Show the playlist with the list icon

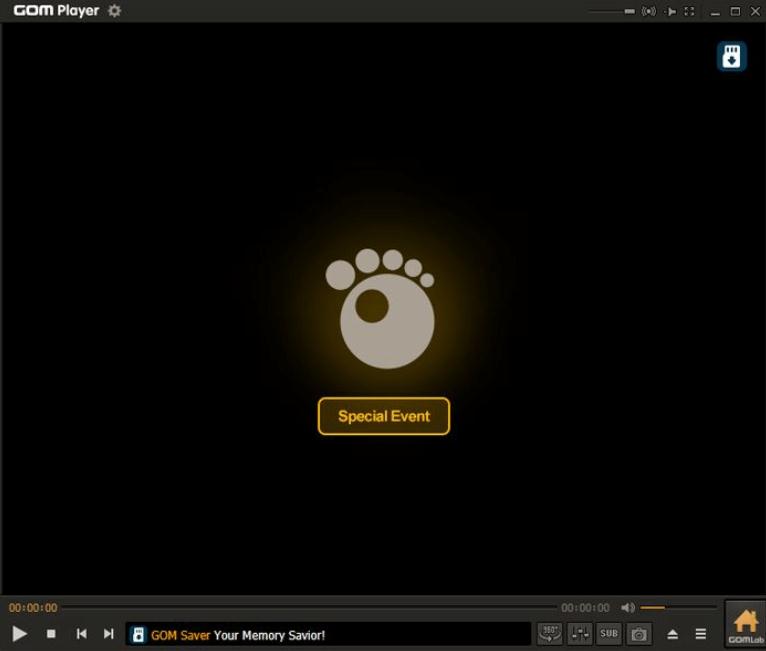tap(701, 634)
